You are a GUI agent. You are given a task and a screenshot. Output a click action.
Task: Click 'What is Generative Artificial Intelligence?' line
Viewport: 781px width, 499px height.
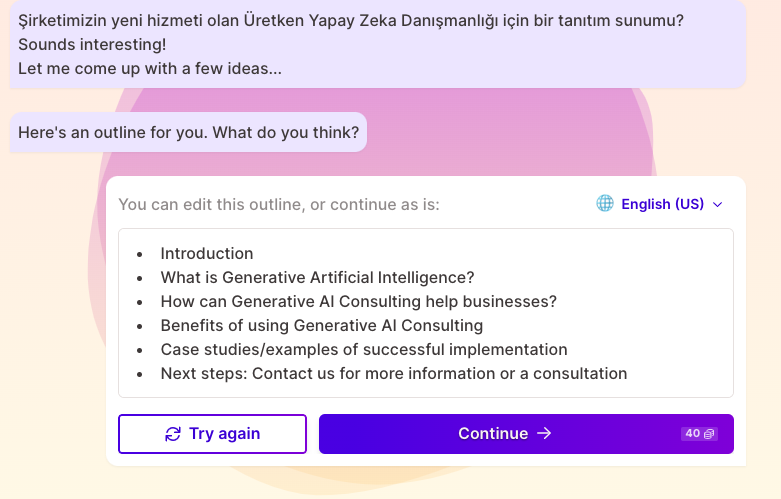pos(317,277)
